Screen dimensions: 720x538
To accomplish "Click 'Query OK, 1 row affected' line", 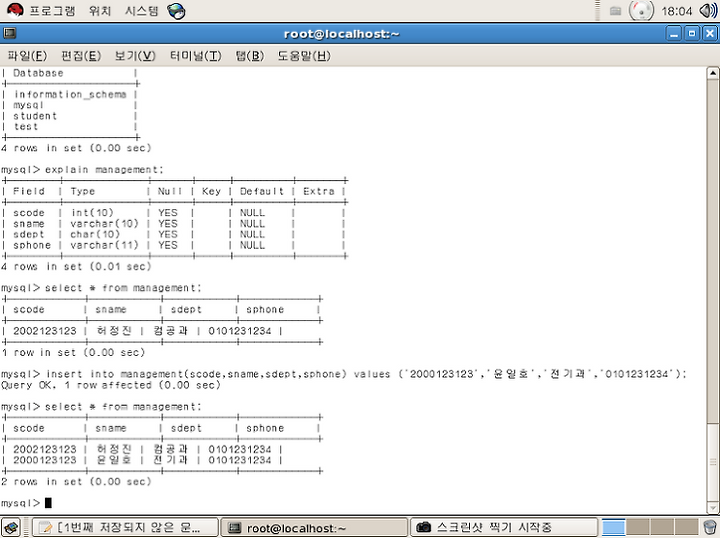I will click(x=111, y=385).
